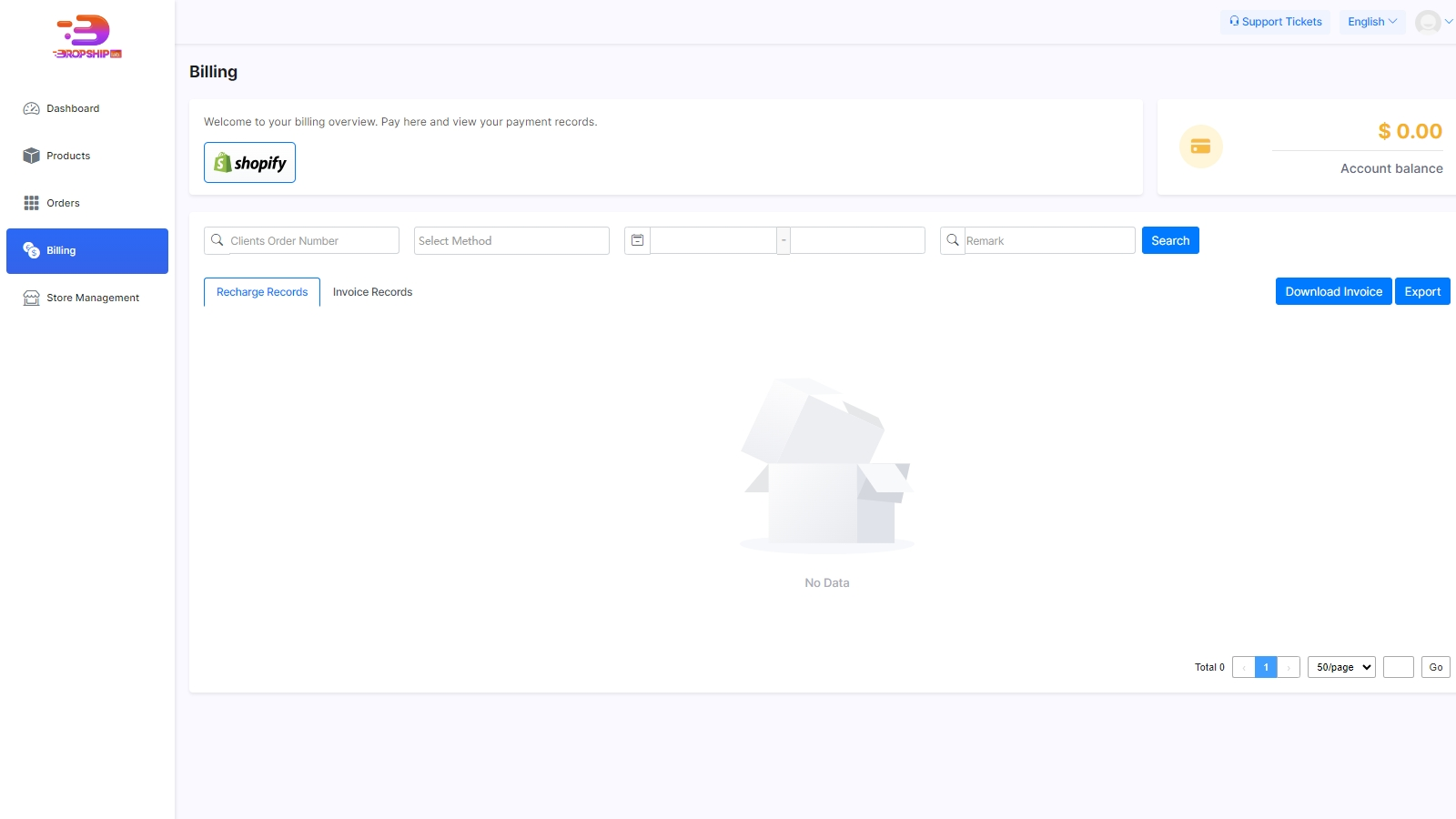The image size is (1456, 819).
Task: Expand the account menu chevron
Action: 1449,22
